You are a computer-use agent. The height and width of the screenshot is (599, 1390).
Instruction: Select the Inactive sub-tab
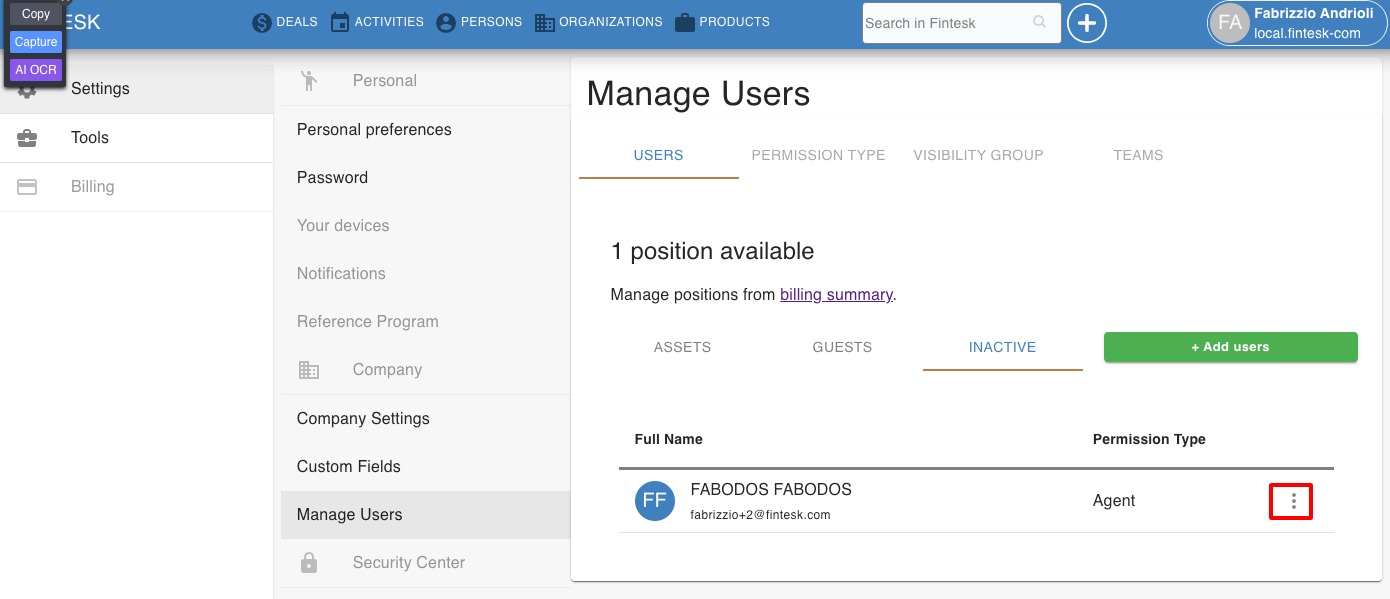[1003, 347]
